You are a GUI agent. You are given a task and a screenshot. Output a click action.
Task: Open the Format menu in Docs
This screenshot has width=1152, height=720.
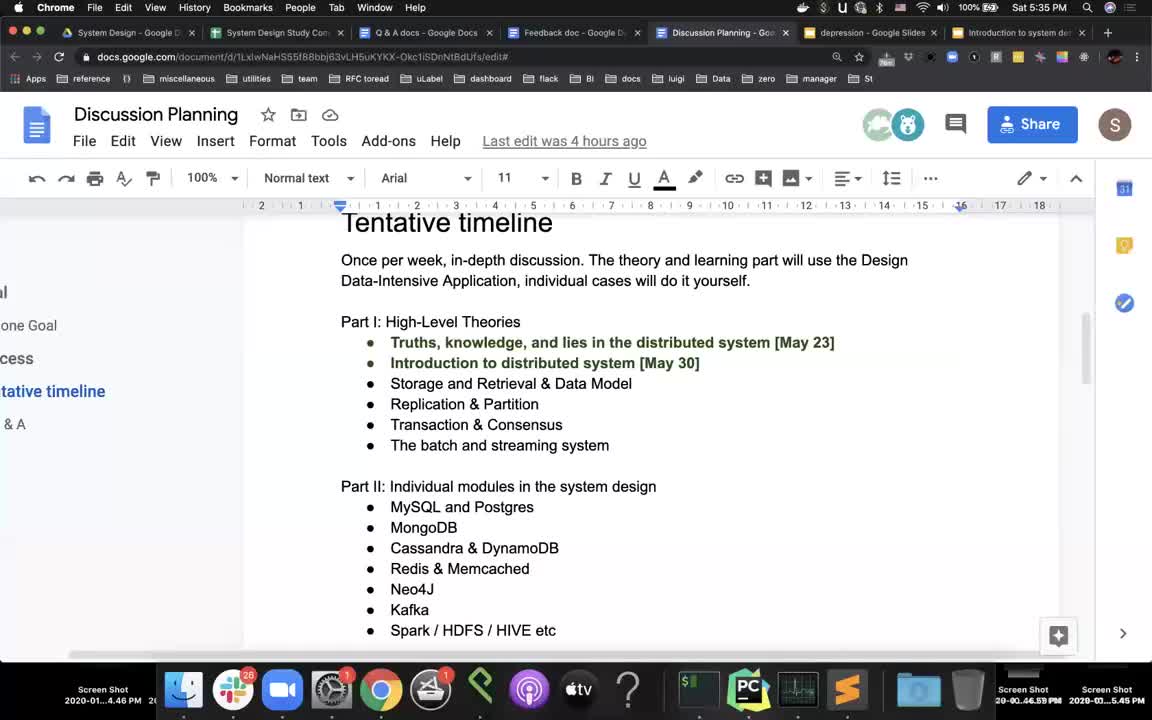click(273, 141)
